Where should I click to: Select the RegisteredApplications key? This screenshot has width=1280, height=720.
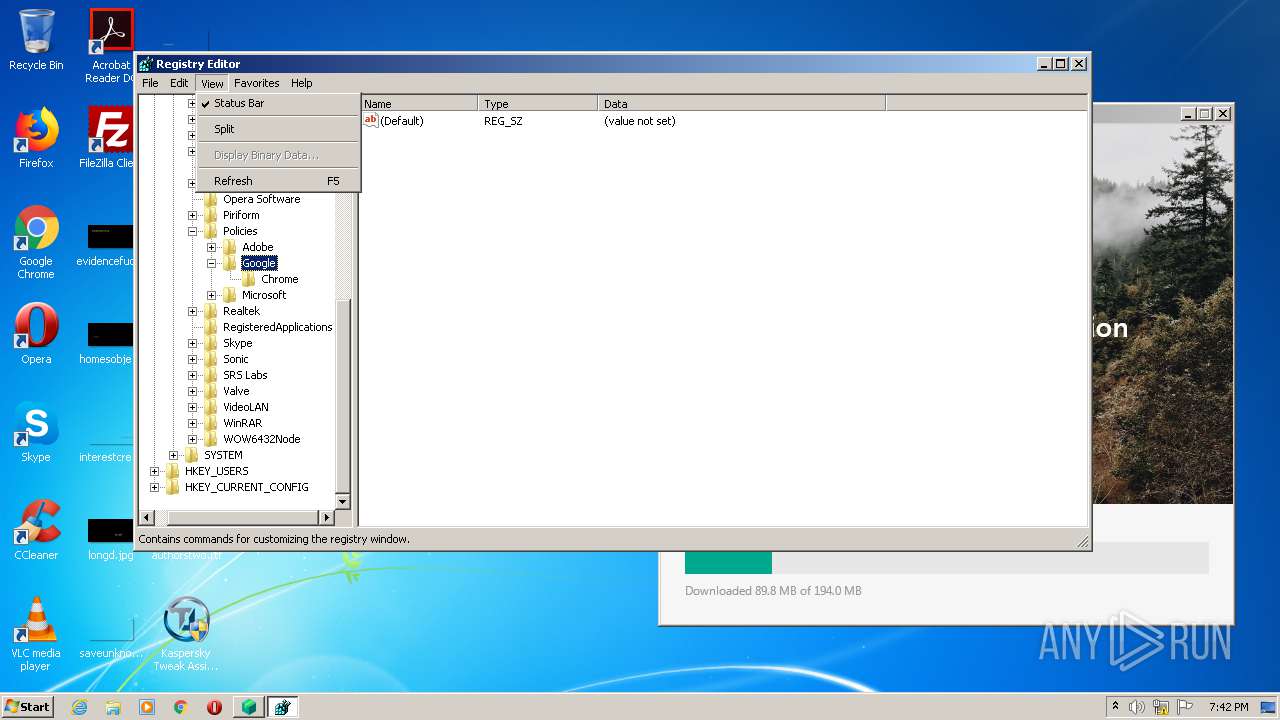point(277,327)
